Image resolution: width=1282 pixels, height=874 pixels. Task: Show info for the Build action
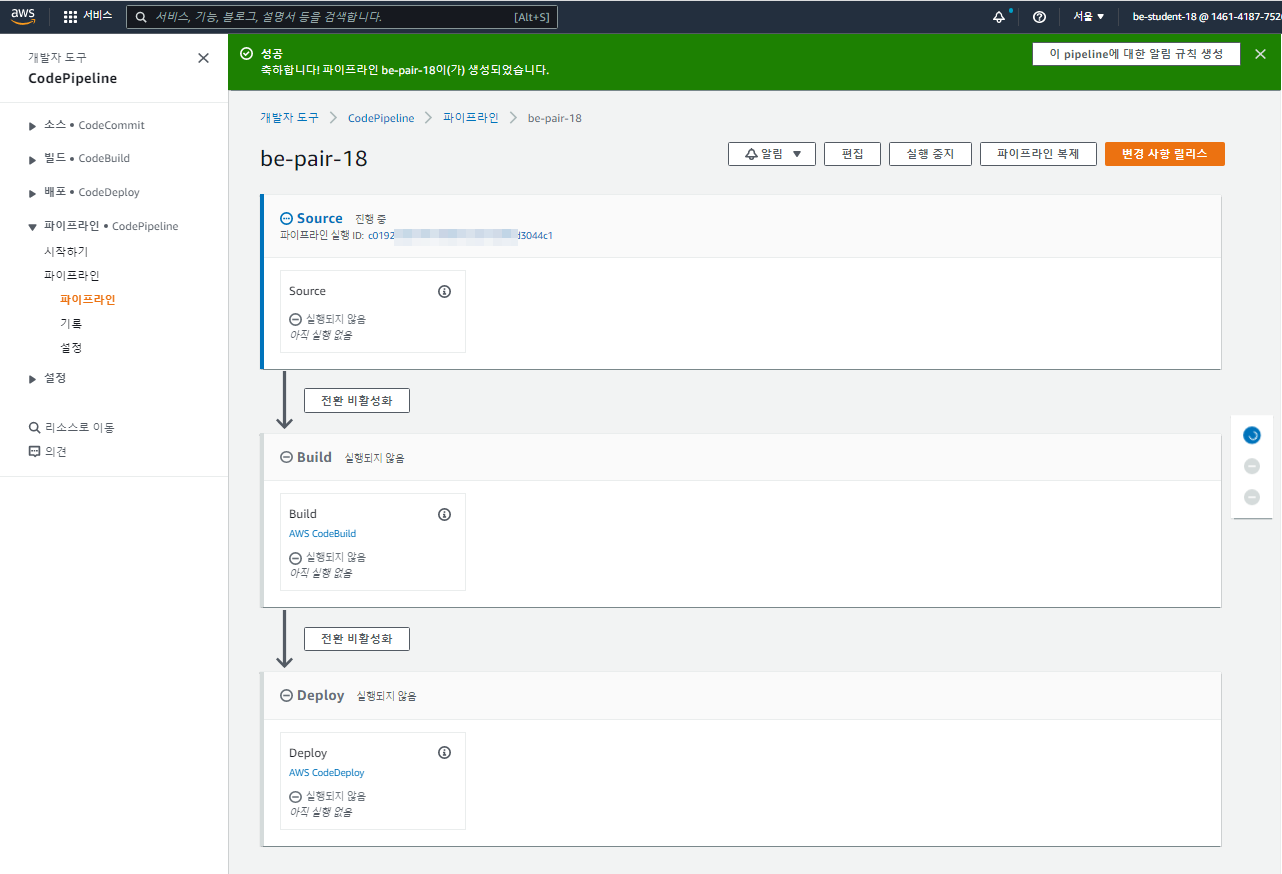click(x=445, y=515)
